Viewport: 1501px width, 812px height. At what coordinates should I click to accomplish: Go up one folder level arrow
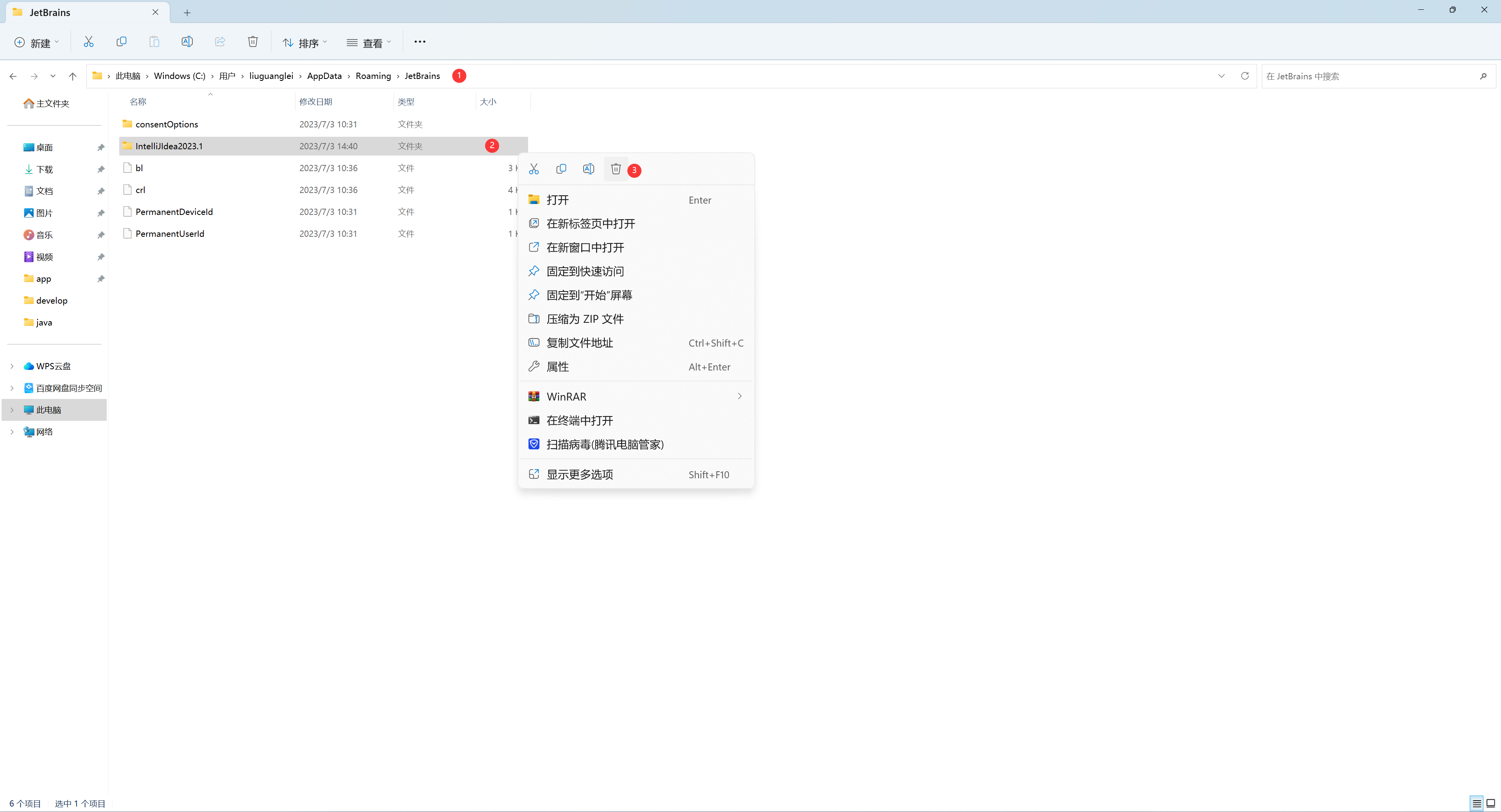(x=72, y=76)
